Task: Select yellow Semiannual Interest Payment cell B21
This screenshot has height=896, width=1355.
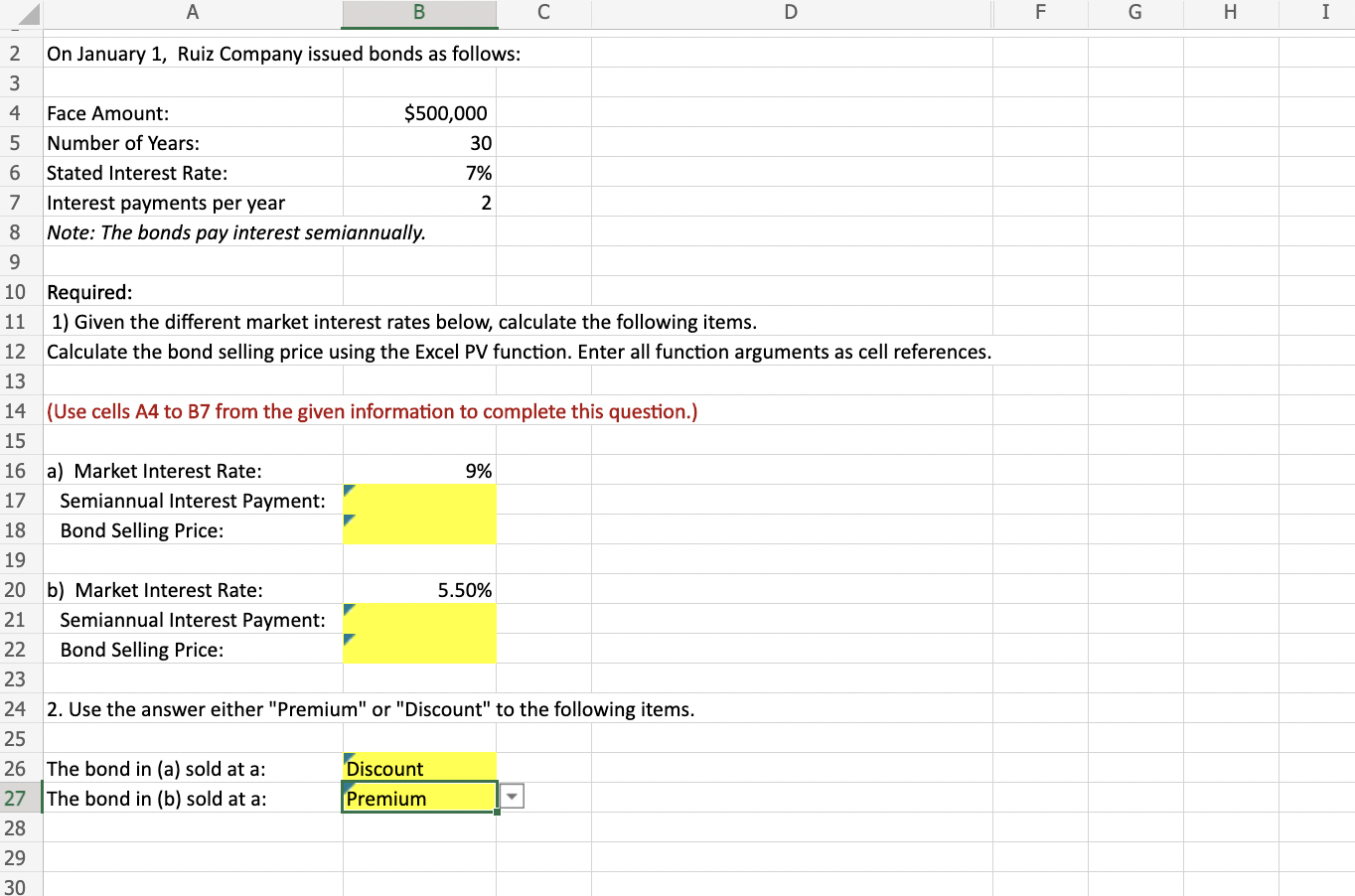Action: pos(419,619)
